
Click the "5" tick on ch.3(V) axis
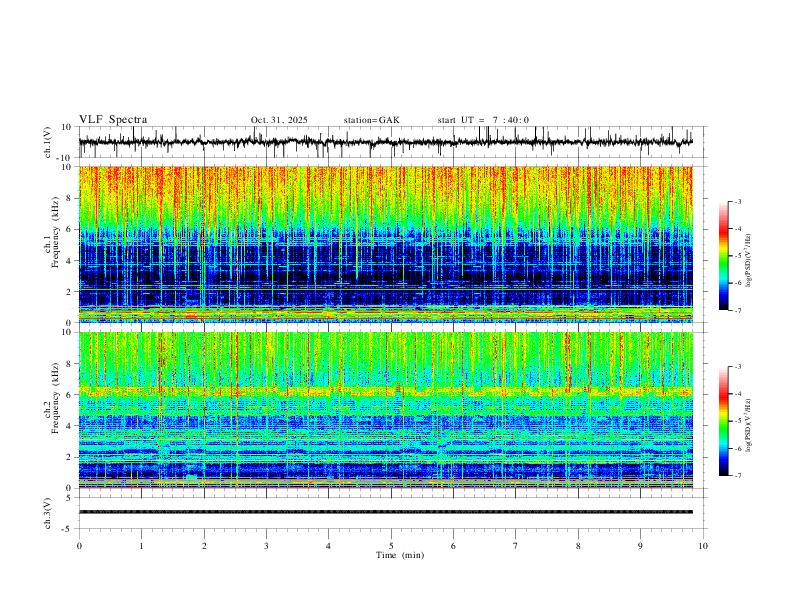point(70,498)
